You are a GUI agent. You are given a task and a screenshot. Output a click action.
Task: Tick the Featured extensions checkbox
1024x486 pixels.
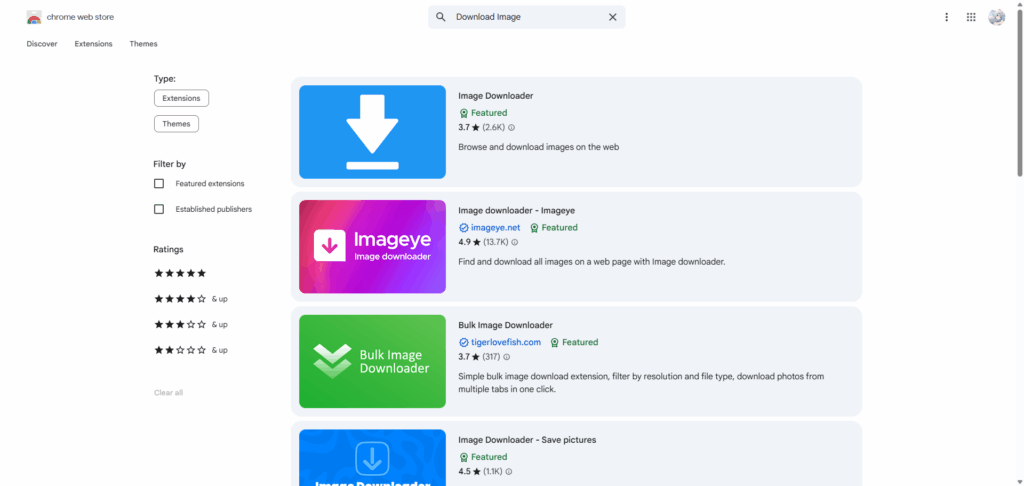click(x=159, y=184)
